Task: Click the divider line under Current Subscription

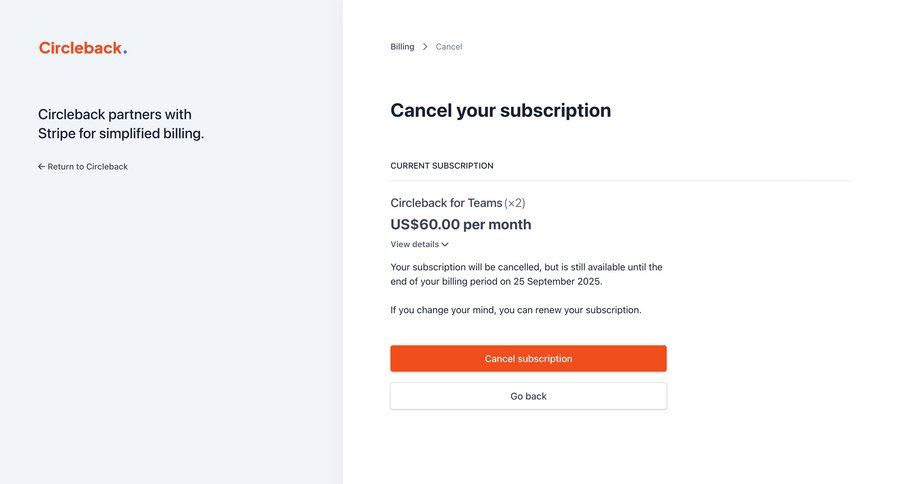Action: (x=620, y=181)
